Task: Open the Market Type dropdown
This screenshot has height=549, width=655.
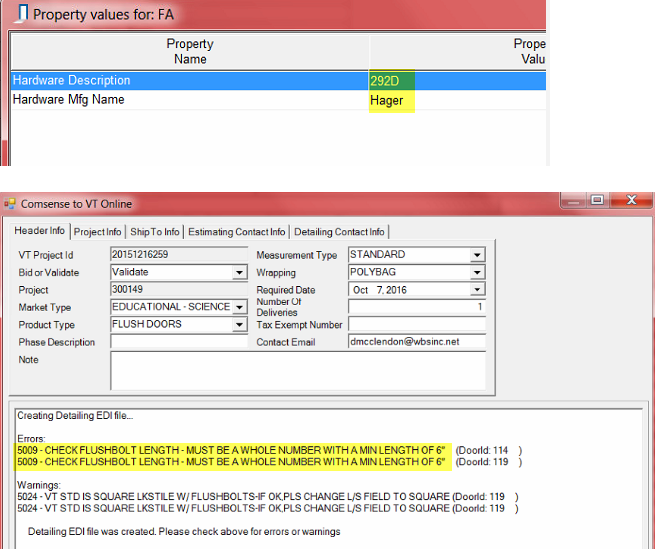Action: (239, 307)
